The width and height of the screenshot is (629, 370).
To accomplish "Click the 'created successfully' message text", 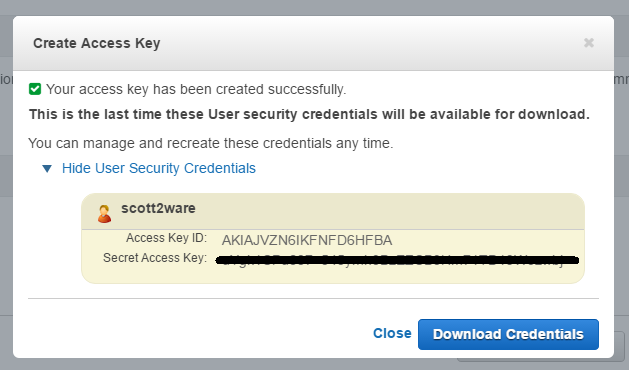I will 196,89.
